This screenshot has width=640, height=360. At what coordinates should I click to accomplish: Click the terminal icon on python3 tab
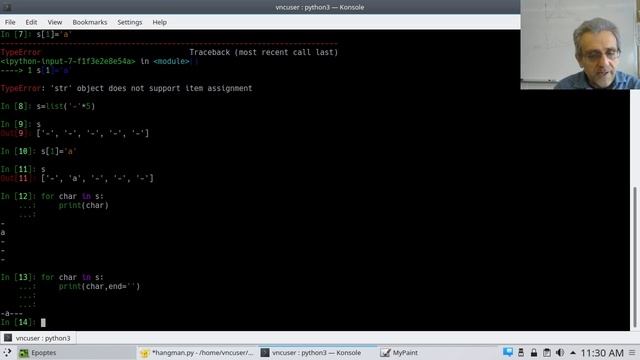[x=8, y=338]
